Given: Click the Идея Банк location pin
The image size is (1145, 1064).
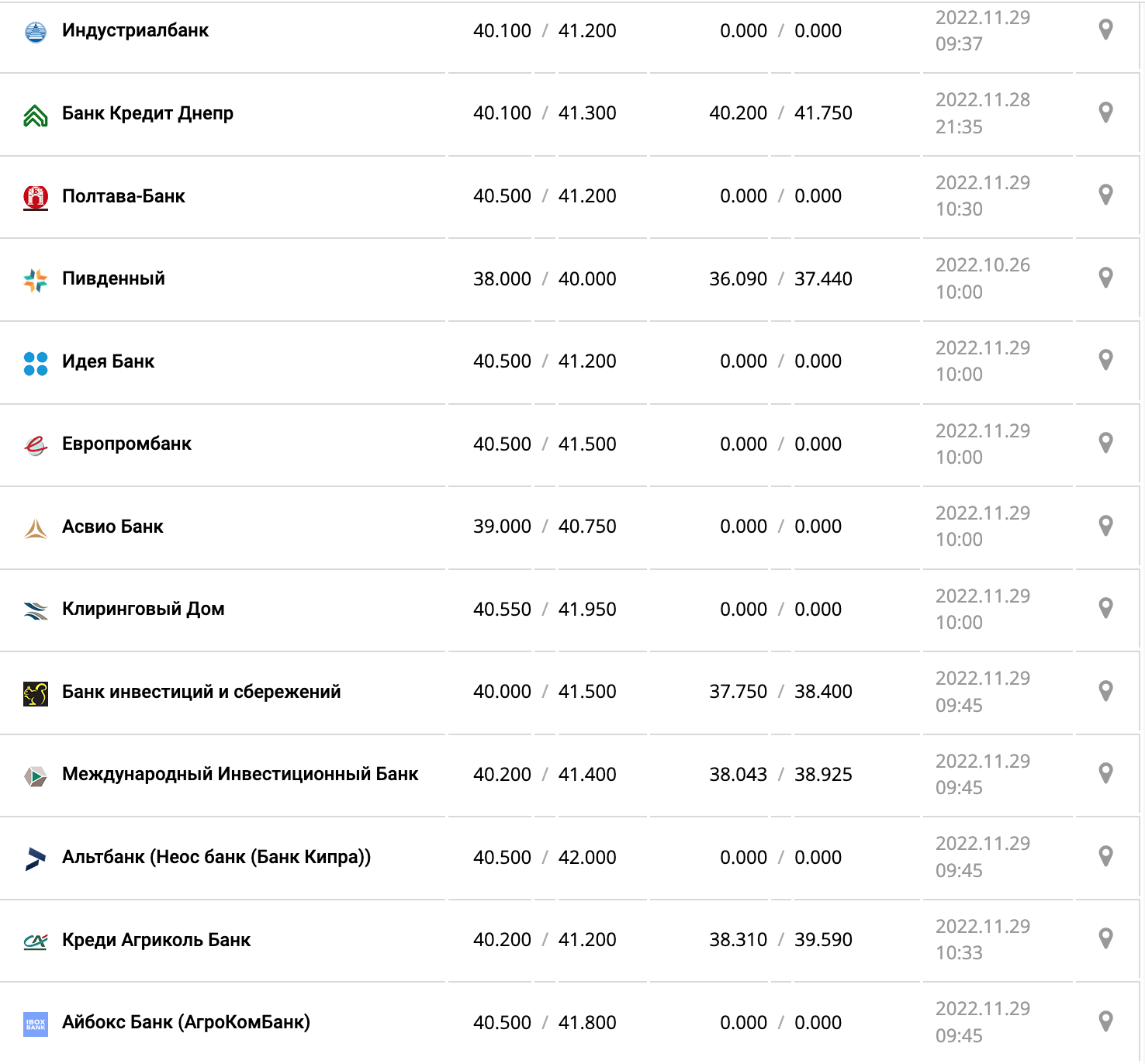Looking at the screenshot, I should 1106,360.
